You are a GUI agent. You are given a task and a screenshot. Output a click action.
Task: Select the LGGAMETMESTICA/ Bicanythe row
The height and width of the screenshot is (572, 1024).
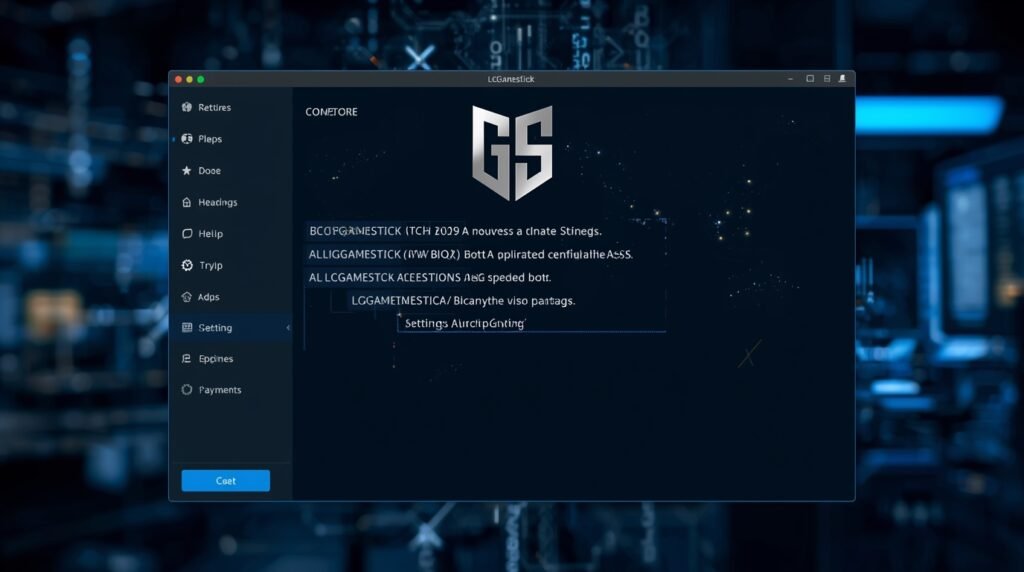coord(462,300)
